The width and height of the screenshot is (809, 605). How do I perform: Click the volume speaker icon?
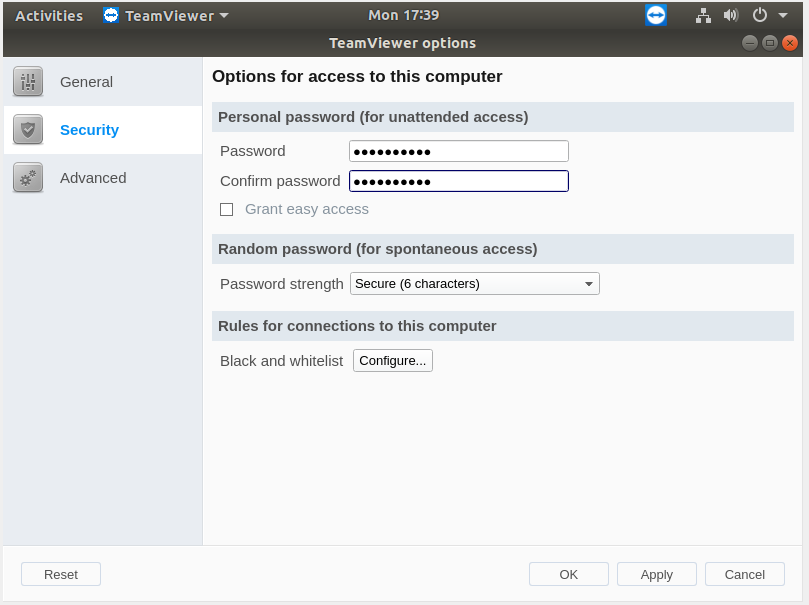(x=731, y=15)
